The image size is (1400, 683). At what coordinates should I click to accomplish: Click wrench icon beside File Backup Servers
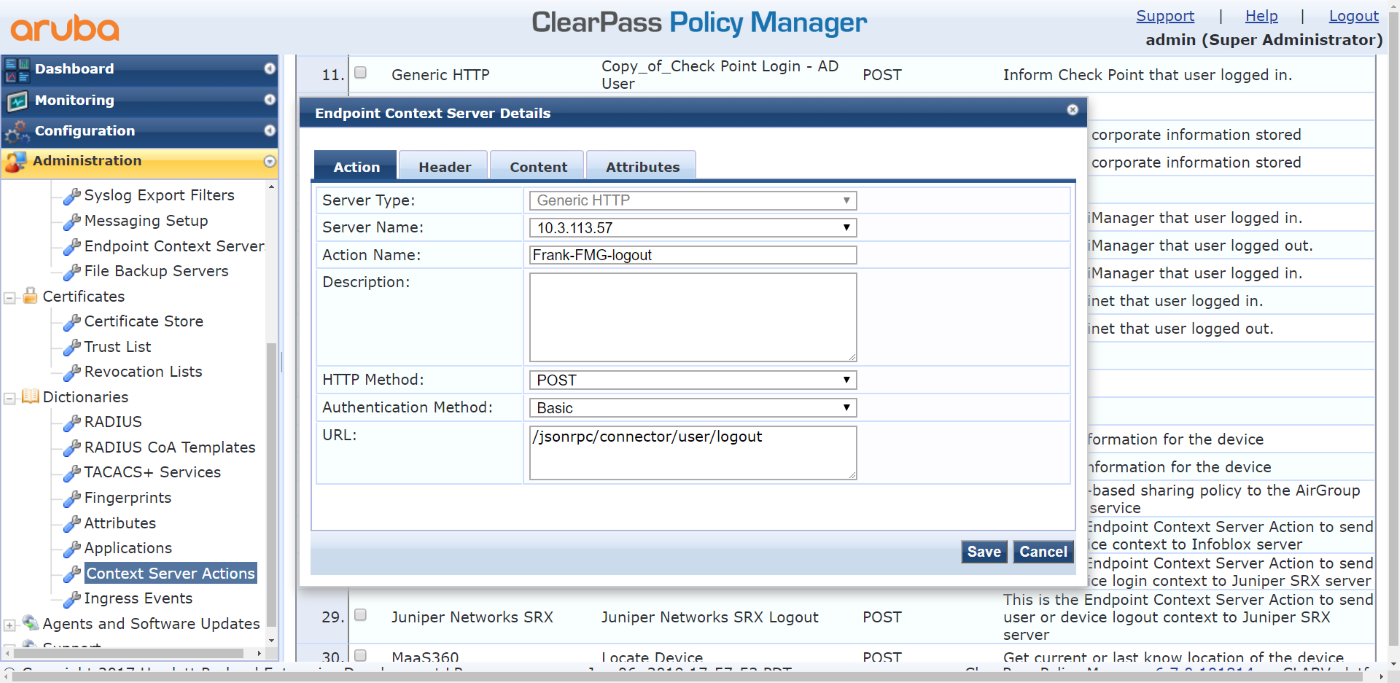tap(72, 272)
